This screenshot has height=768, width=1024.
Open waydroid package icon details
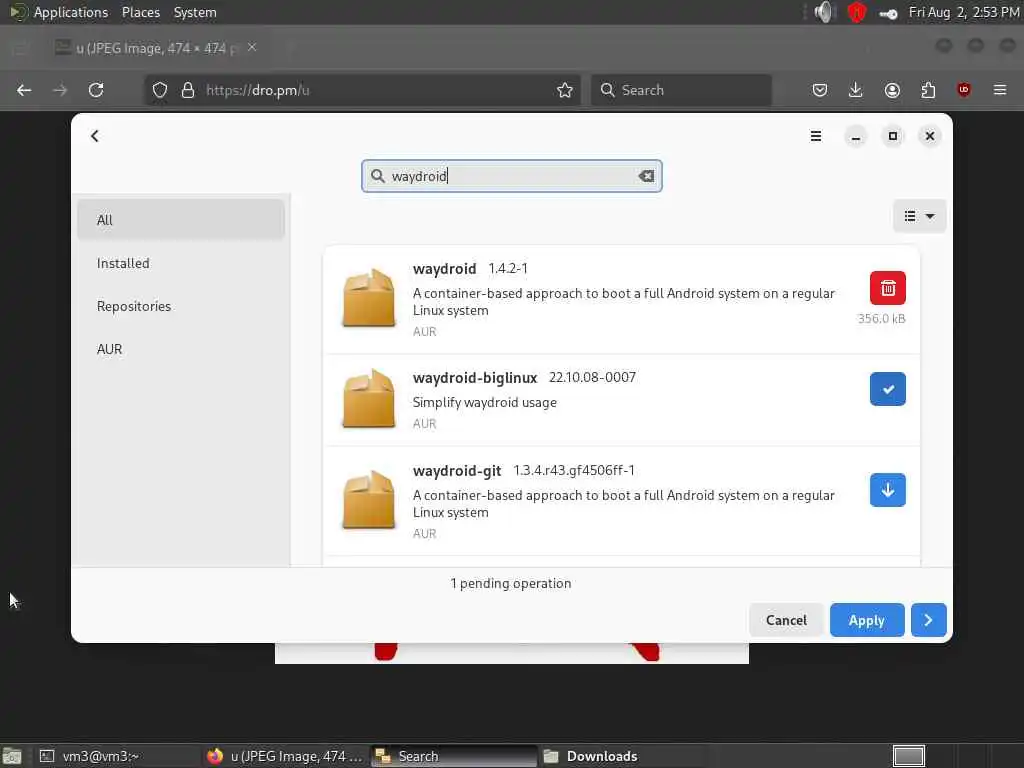[368, 298]
